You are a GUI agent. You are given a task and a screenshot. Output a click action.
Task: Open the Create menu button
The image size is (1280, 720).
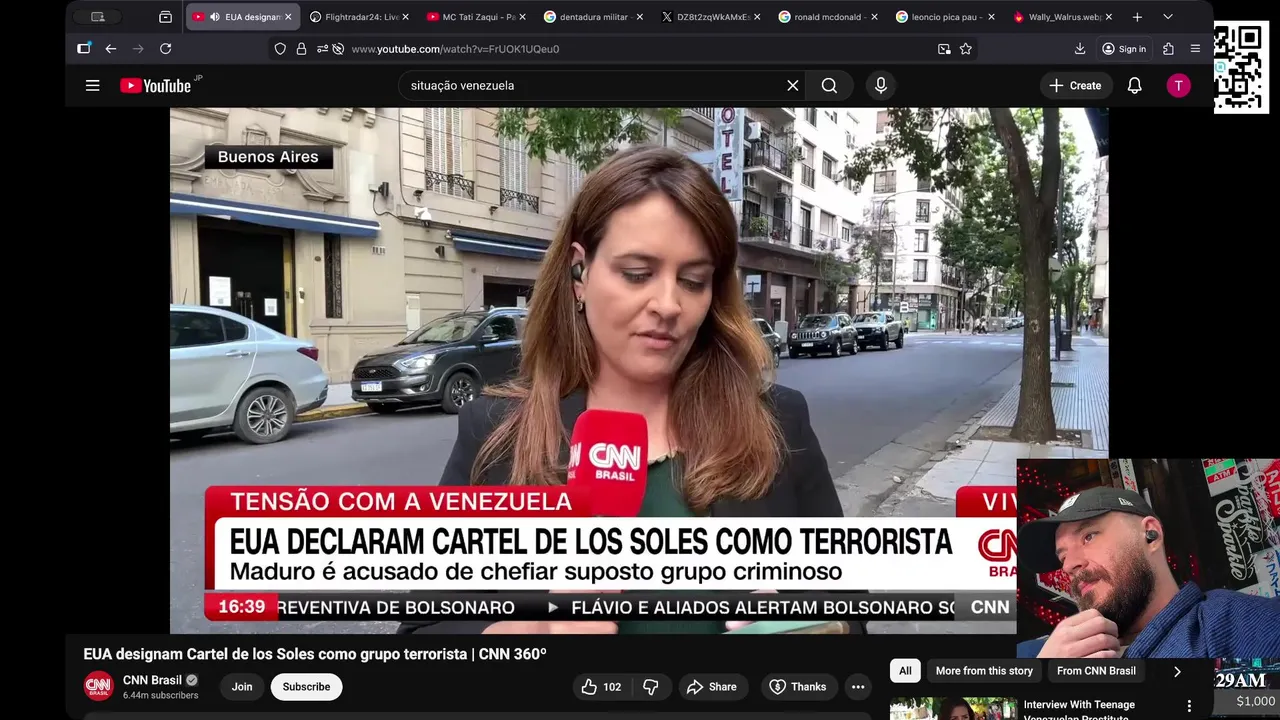[x=1075, y=86]
